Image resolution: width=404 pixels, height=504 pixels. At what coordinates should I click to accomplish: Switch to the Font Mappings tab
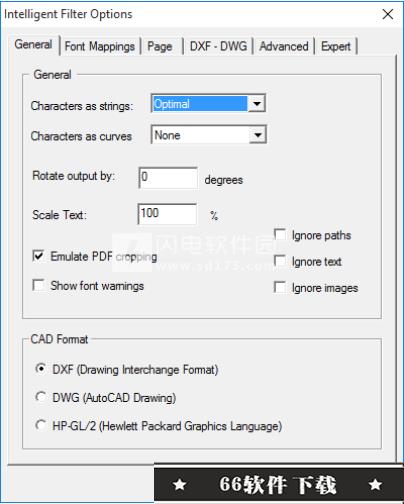[x=100, y=46]
